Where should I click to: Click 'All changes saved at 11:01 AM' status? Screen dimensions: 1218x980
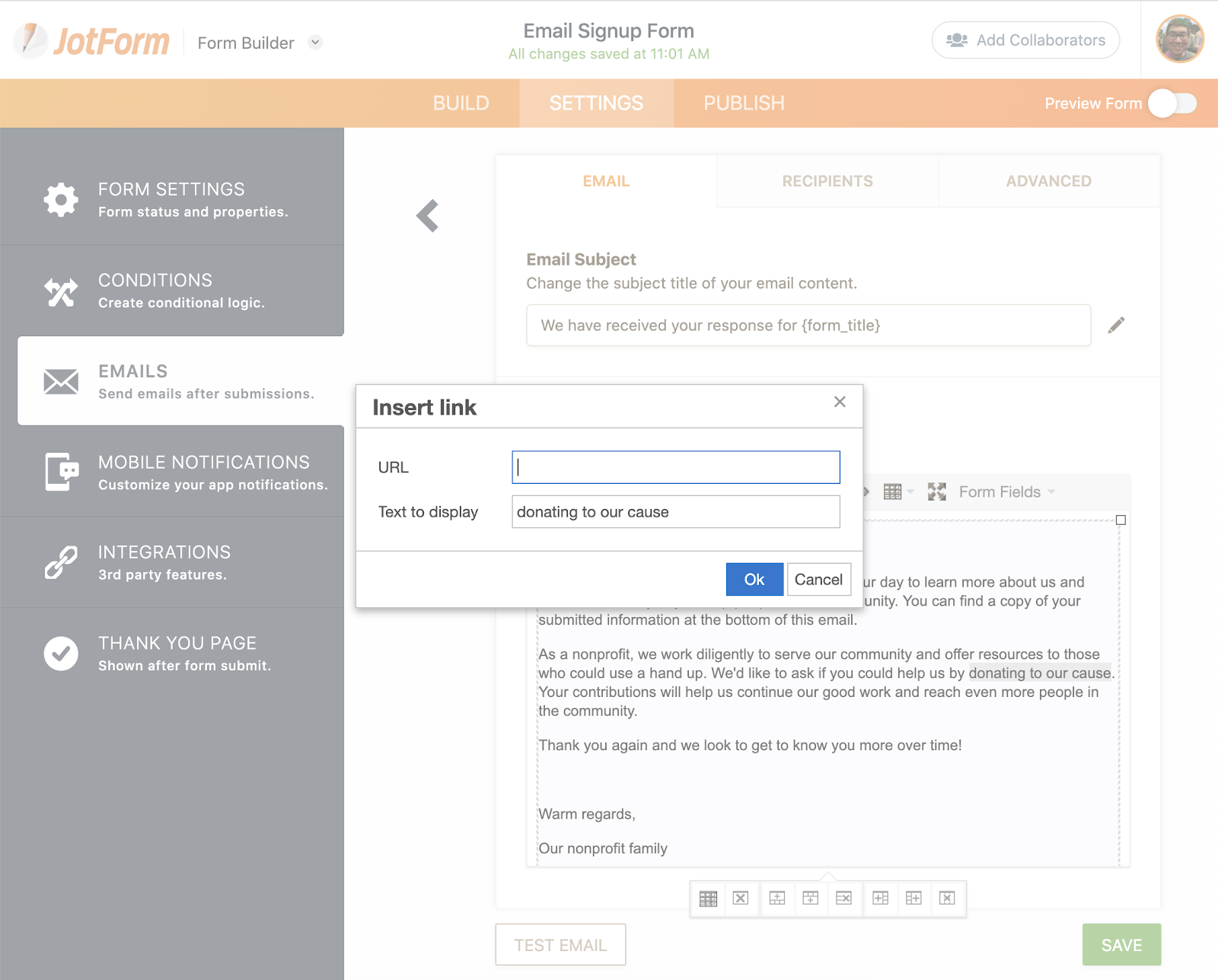tap(609, 54)
